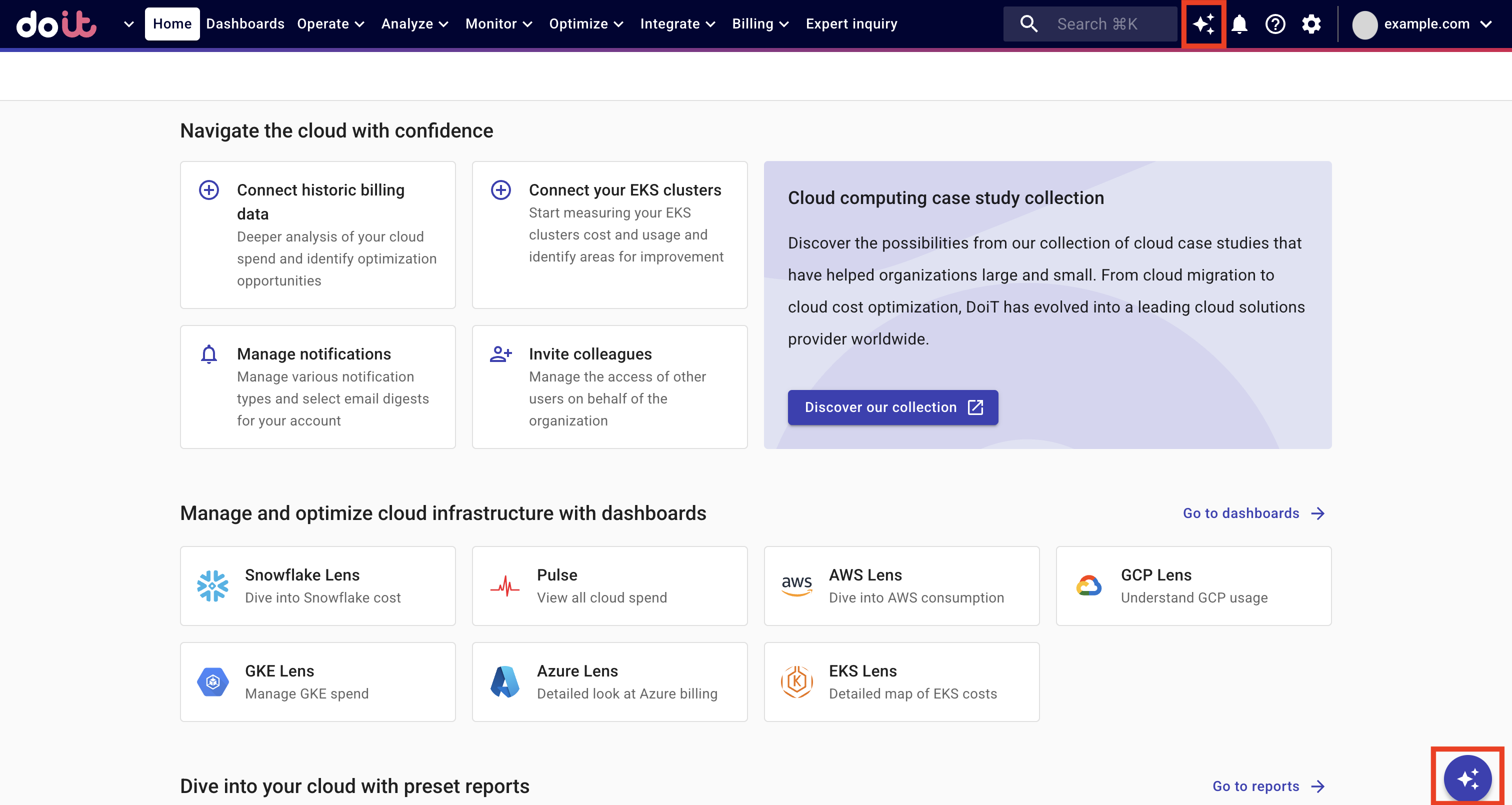Expand the Operate menu
Screen dimensions: 1512x805
(x=331, y=24)
